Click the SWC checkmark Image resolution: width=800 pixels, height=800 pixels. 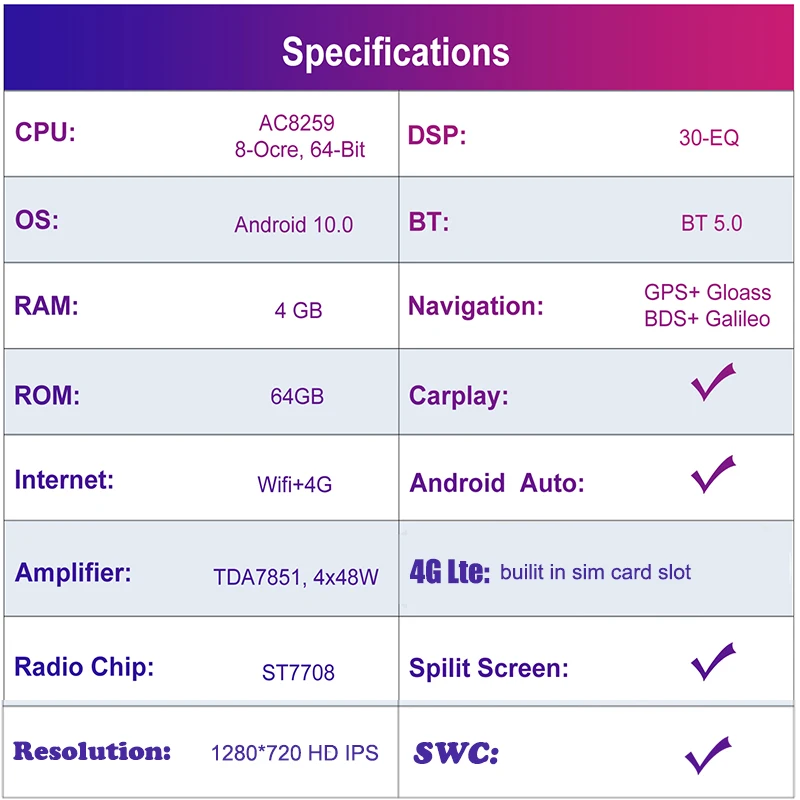point(708,754)
